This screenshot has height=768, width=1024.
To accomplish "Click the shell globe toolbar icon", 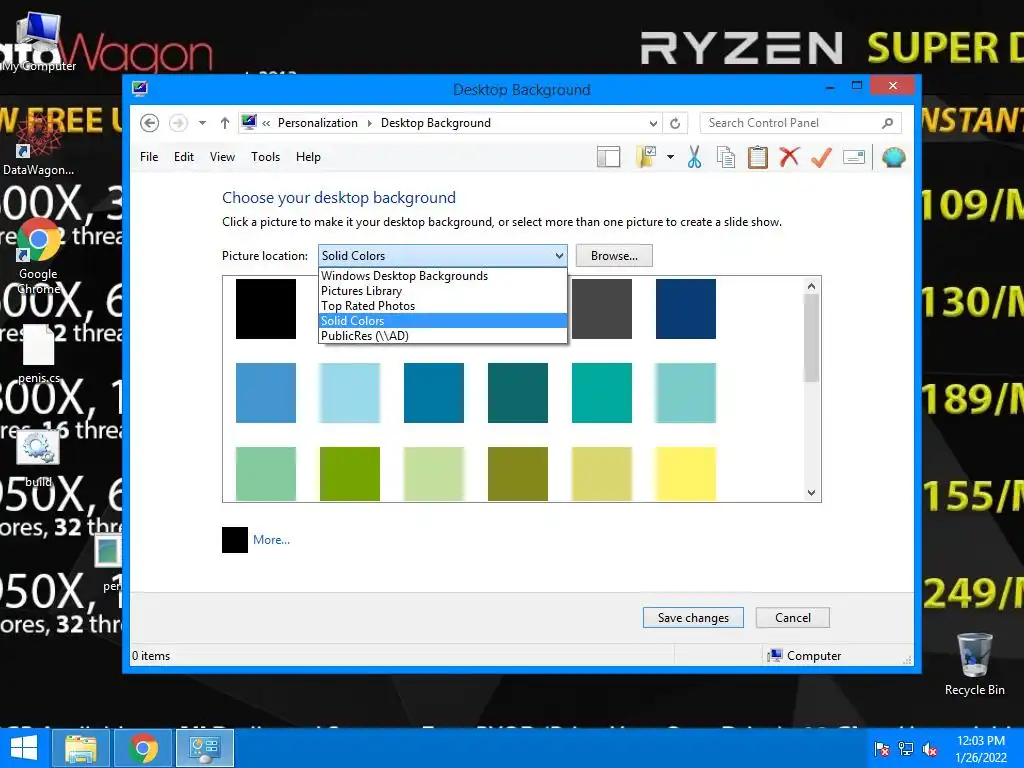I will click(x=893, y=157).
